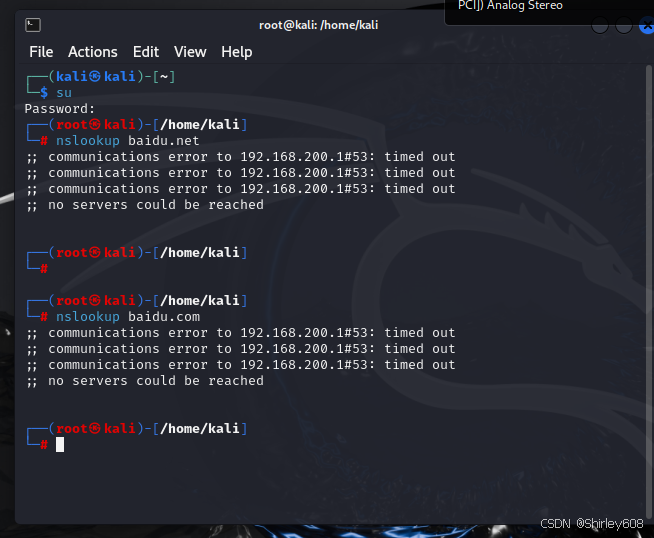This screenshot has width=654, height=538.
Task: Click the terminal's minimize window button
Action: pos(600,26)
